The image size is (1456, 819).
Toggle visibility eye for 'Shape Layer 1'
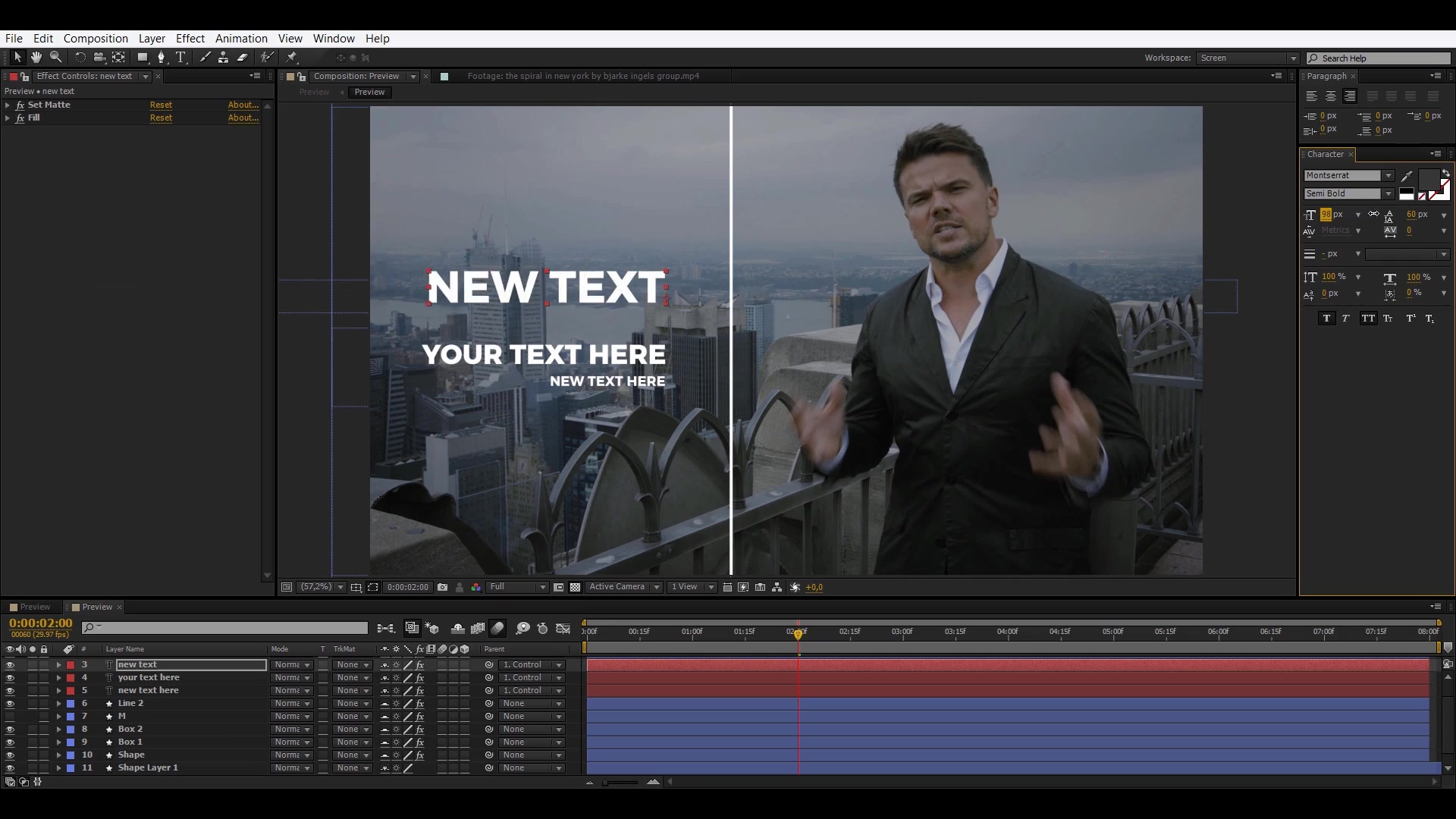(10, 768)
